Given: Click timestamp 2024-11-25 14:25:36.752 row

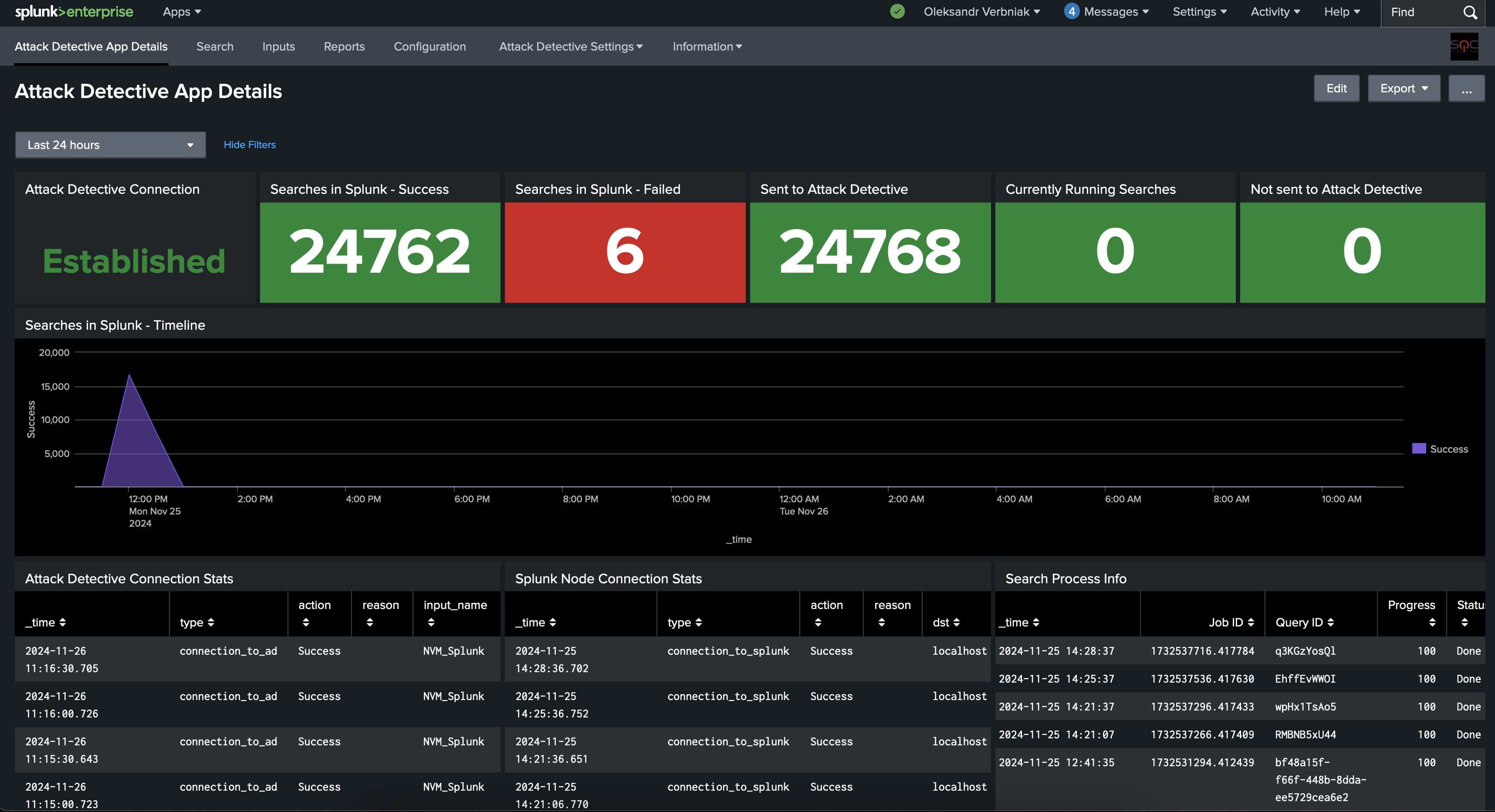Looking at the screenshot, I should pyautogui.click(x=551, y=705).
